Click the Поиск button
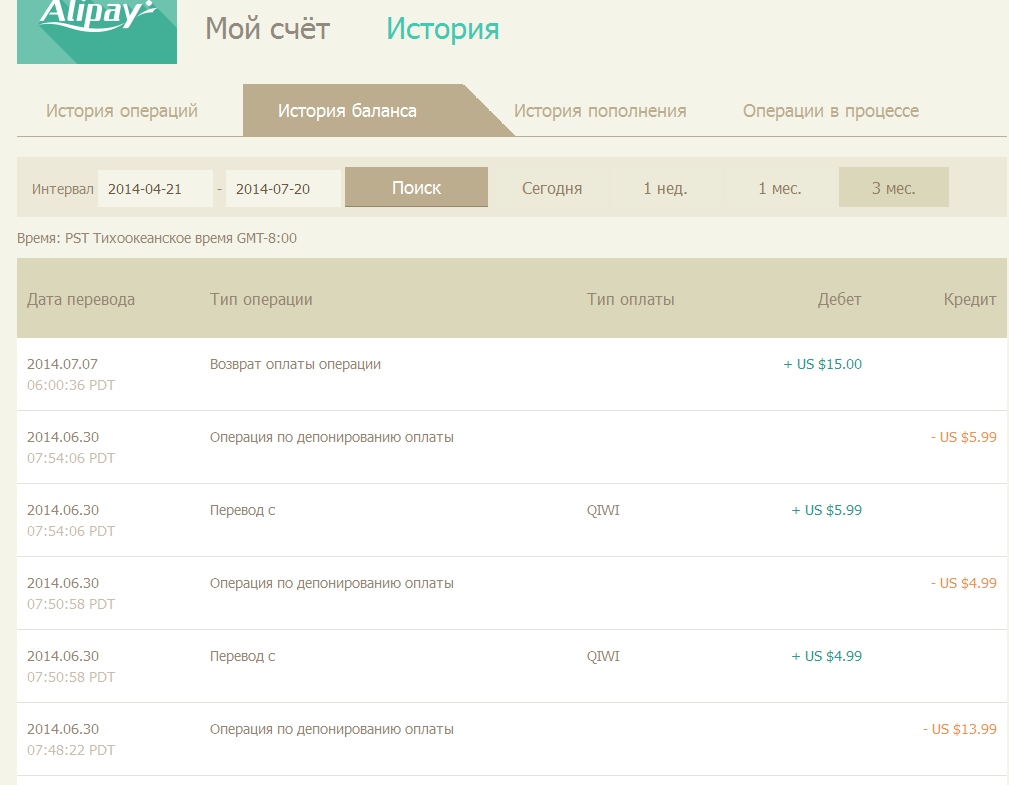 416,187
